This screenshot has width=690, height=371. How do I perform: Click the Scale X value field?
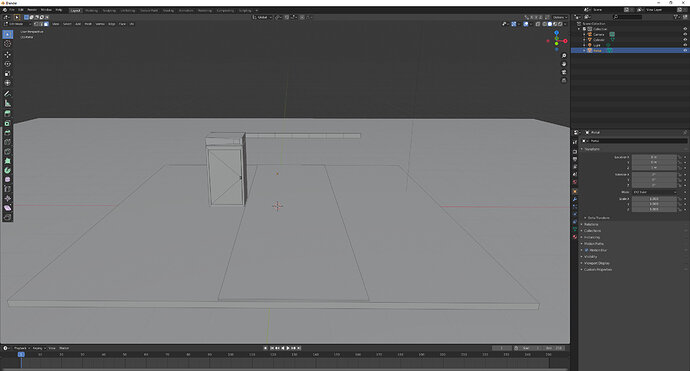coord(654,199)
